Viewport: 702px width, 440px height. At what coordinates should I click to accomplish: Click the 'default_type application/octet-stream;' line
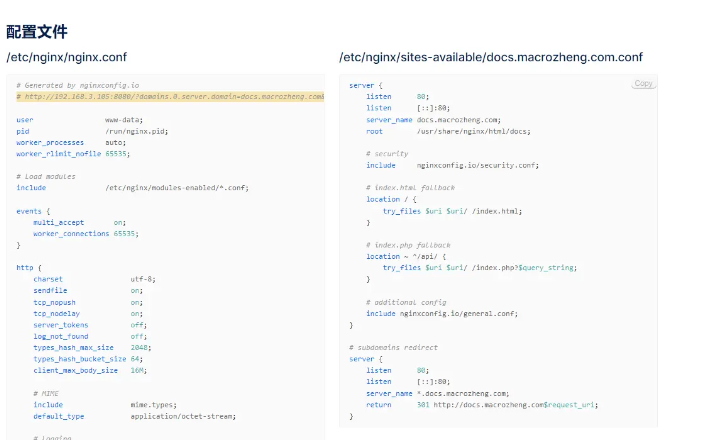134,416
